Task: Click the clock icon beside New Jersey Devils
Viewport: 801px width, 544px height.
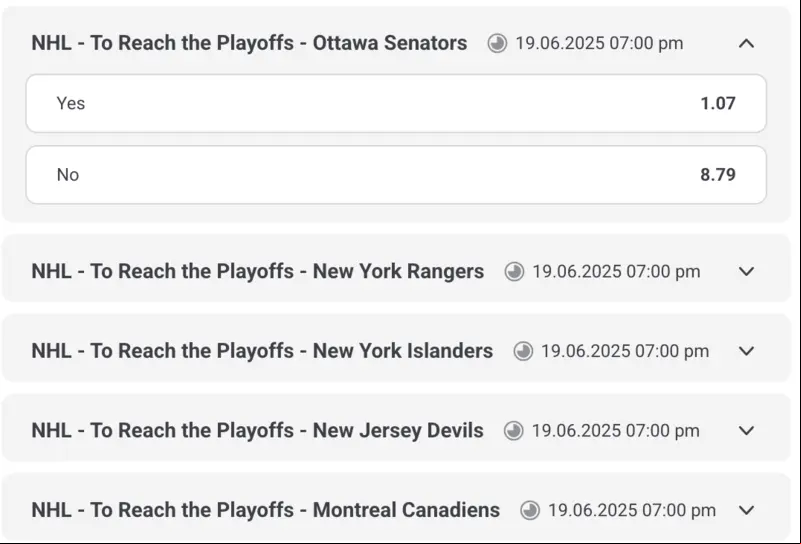Action: pyautogui.click(x=513, y=431)
